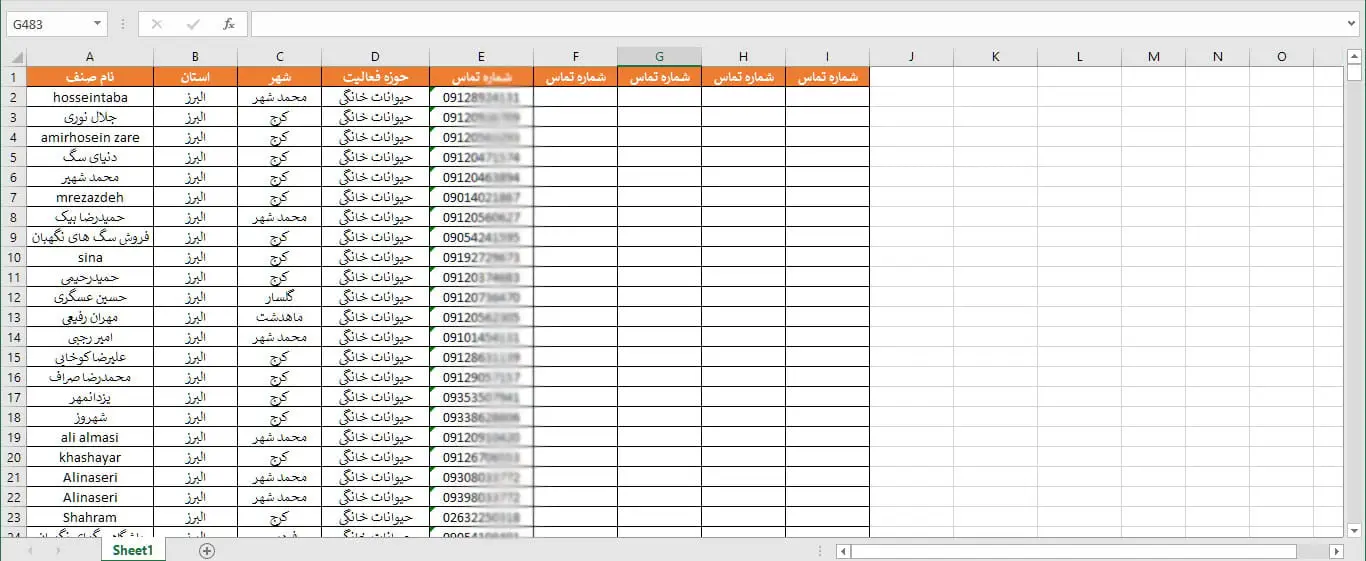Select cell containing مهران رفیعی
This screenshot has width=1366, height=561.
coord(90,317)
